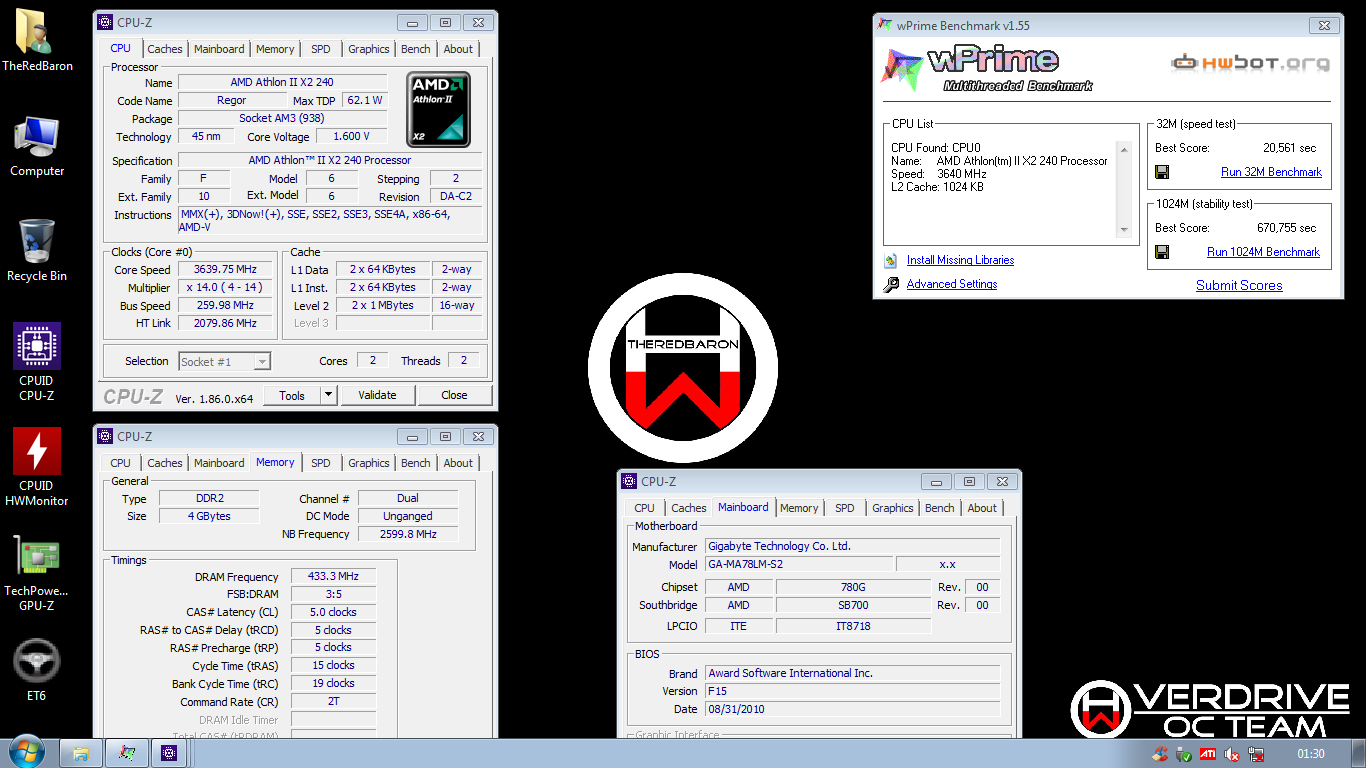Image resolution: width=1366 pixels, height=768 pixels.
Task: Click save icon beside 1024M Best Score
Action: [x=1162, y=252]
